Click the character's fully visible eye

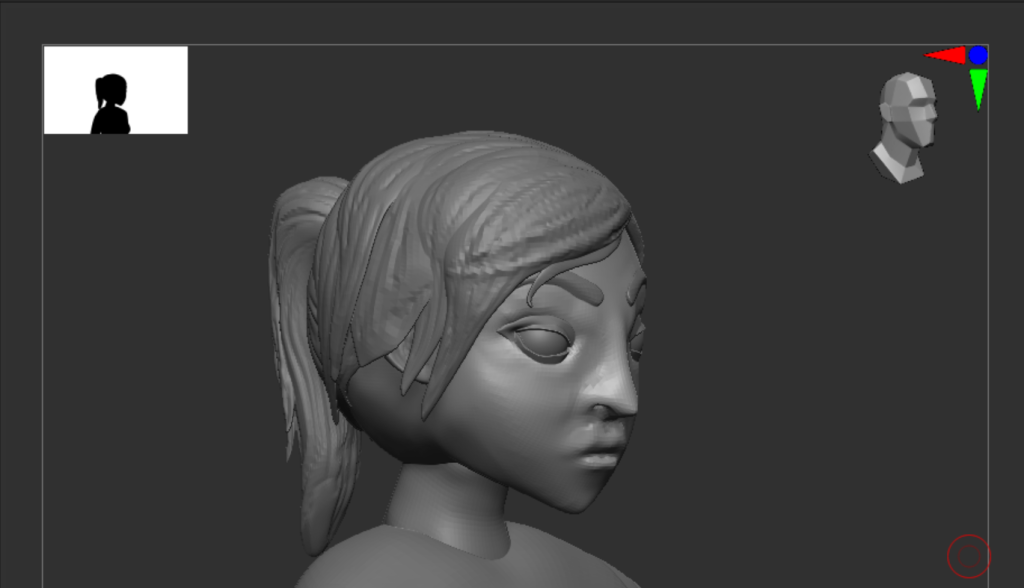click(545, 342)
